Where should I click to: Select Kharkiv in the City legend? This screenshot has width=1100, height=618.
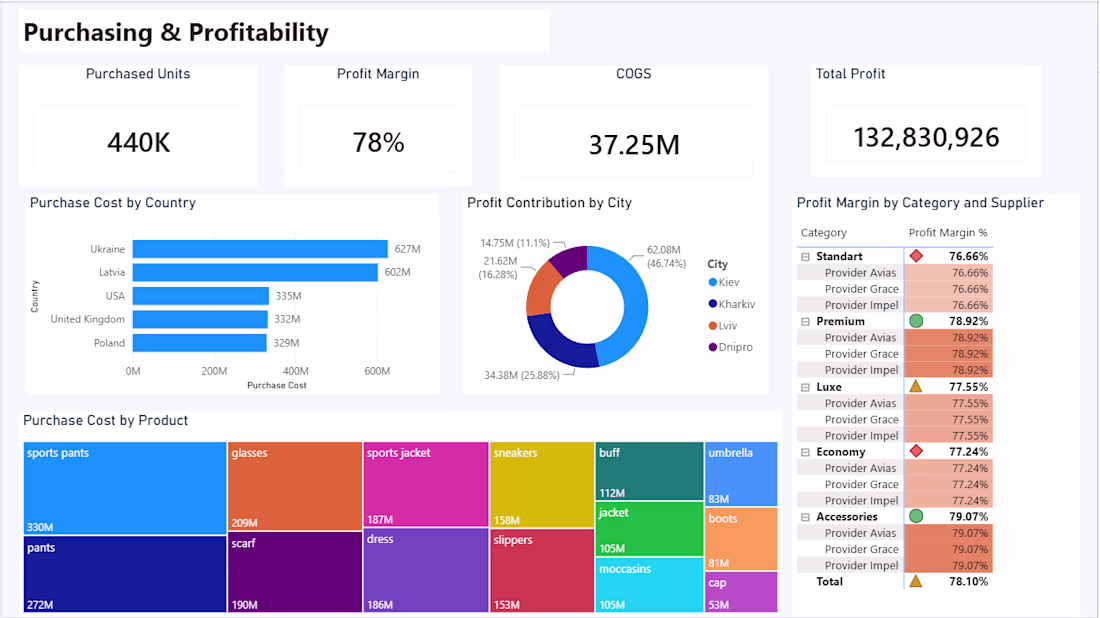[x=732, y=304]
